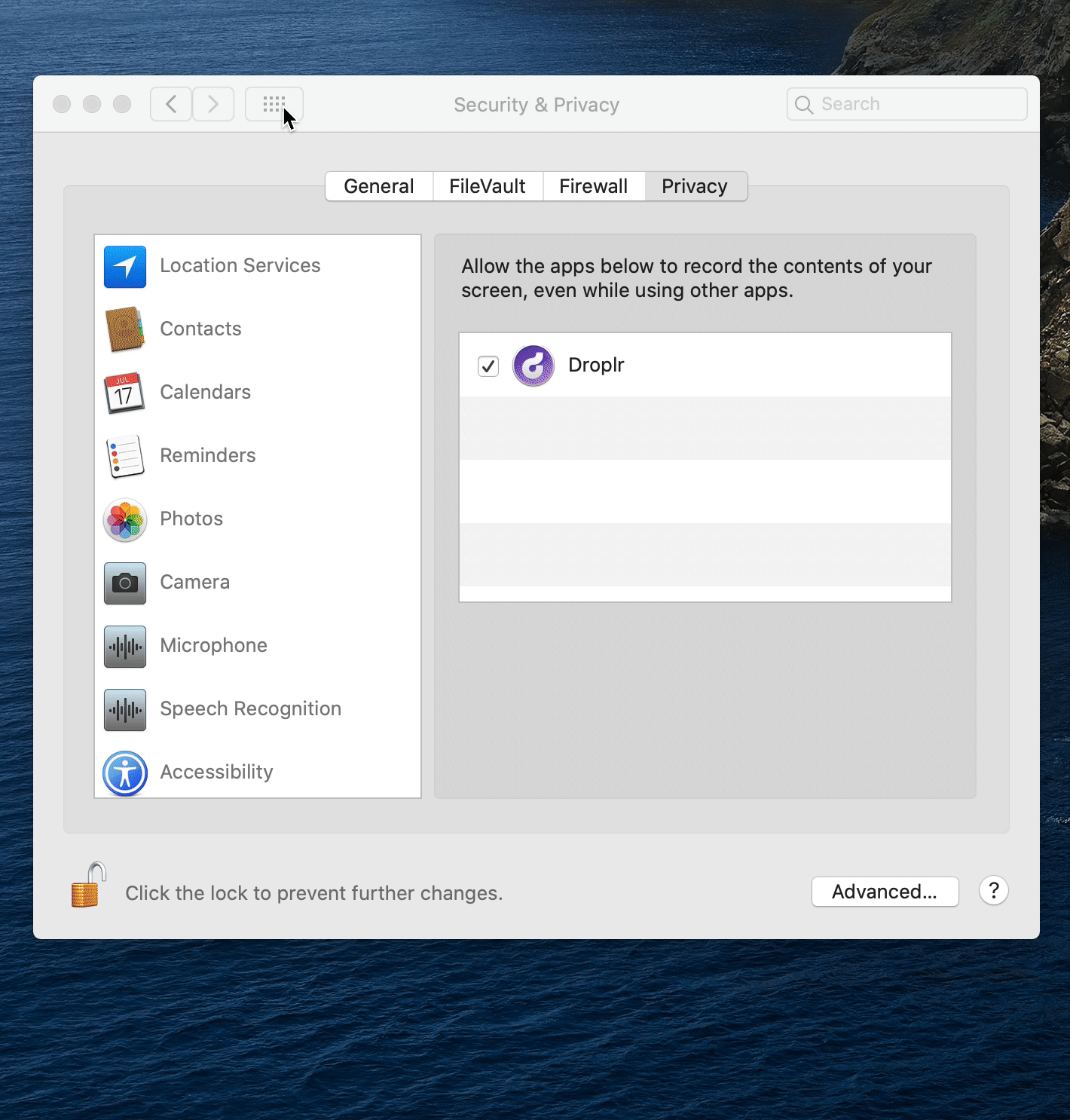Show all preferences grid button
Image resolution: width=1070 pixels, height=1120 pixels.
[274, 104]
